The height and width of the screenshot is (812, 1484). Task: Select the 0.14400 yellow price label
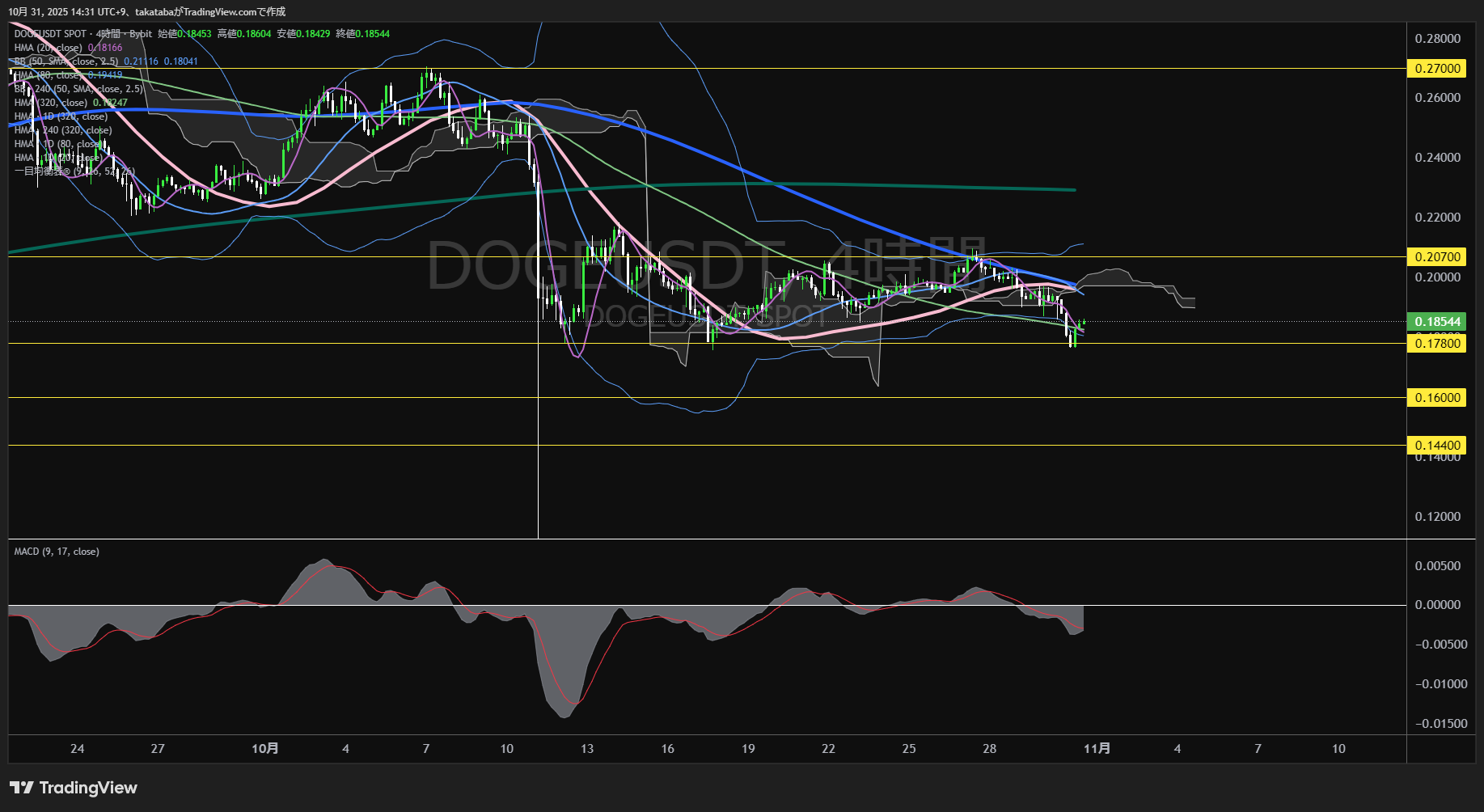coord(1437,446)
